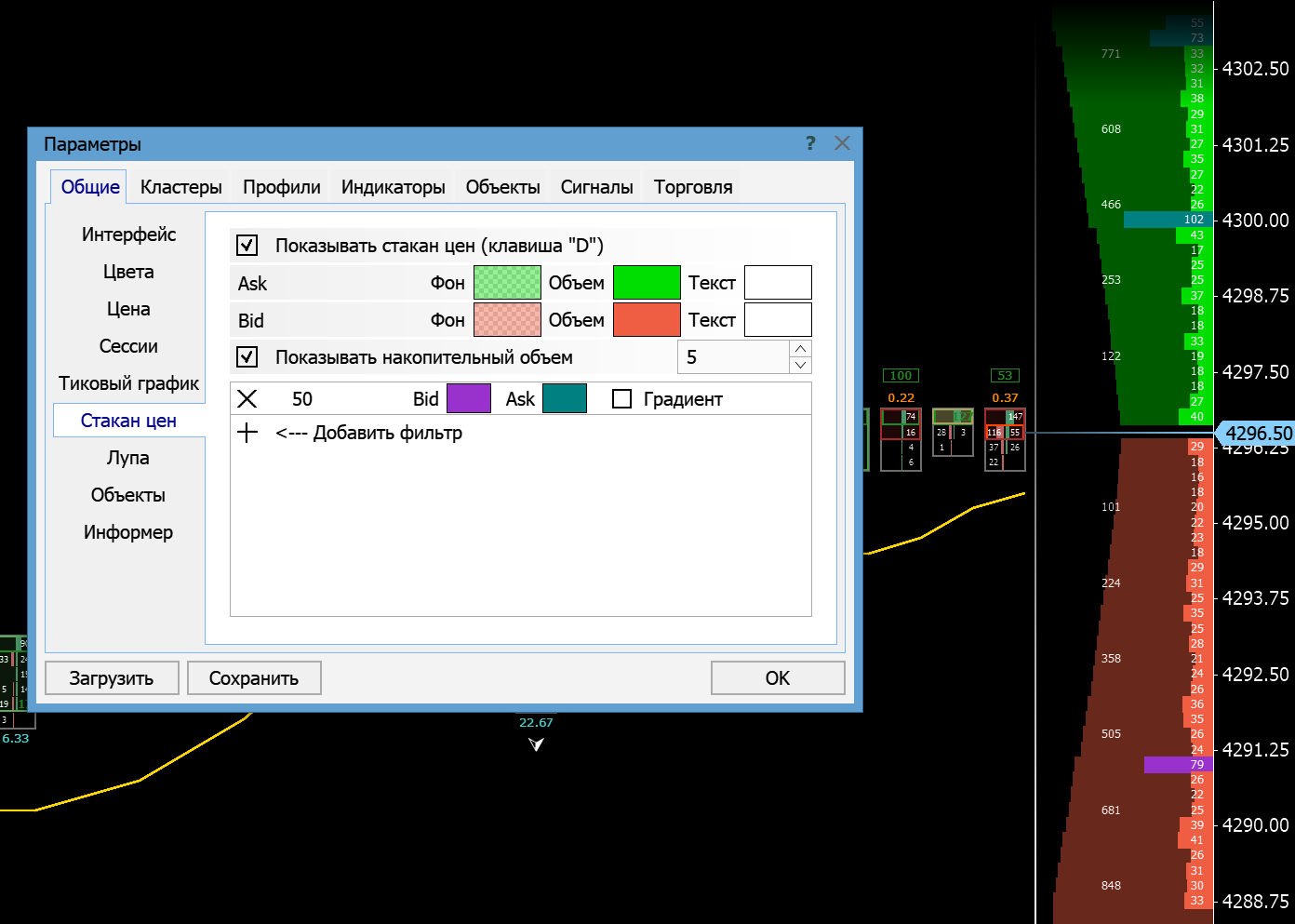The height and width of the screenshot is (924, 1295).
Task: Click the Загрузить button
Action: click(x=112, y=678)
